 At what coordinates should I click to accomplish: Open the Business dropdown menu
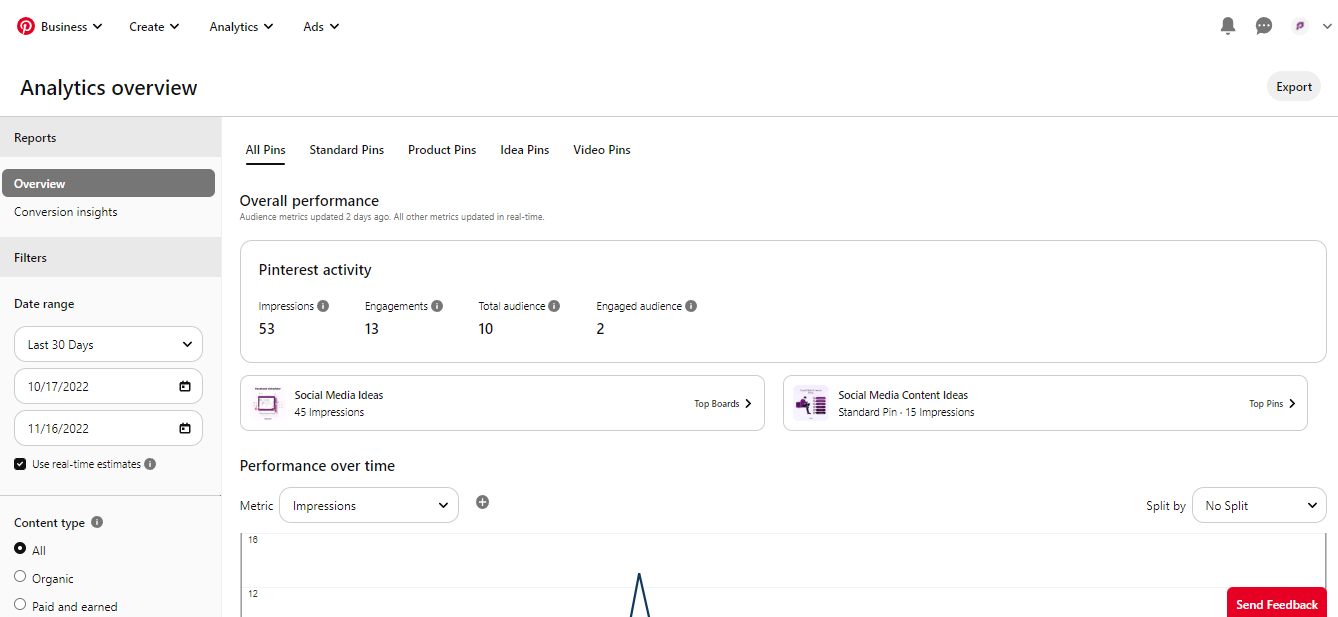(x=72, y=27)
